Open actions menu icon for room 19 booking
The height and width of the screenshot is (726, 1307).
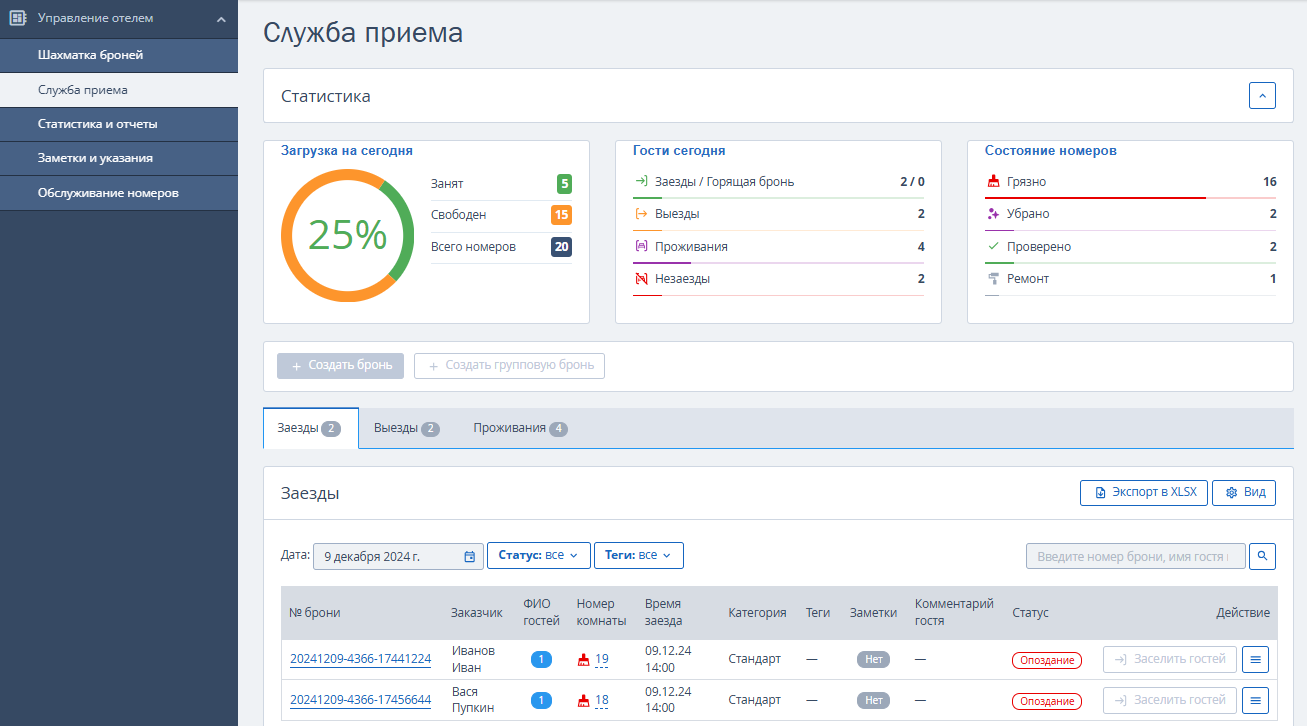(x=1255, y=659)
